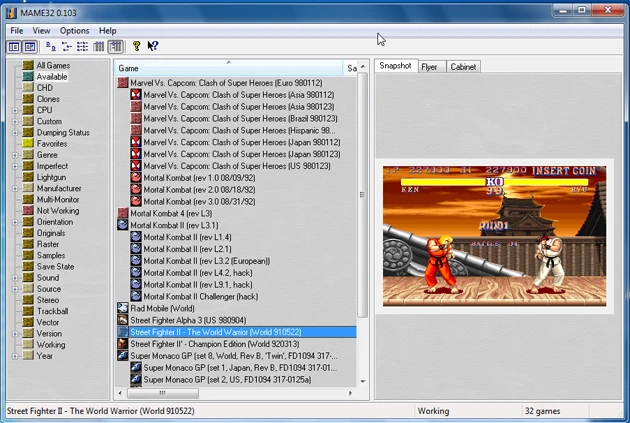Click the Street Fighter II snapshot image
Viewport: 630px width, 423px height.
(494, 236)
